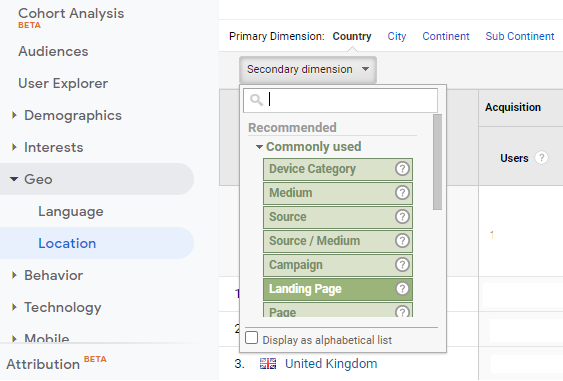Collapse the Commonly used group
The width and height of the screenshot is (563, 381).
tap(259, 147)
